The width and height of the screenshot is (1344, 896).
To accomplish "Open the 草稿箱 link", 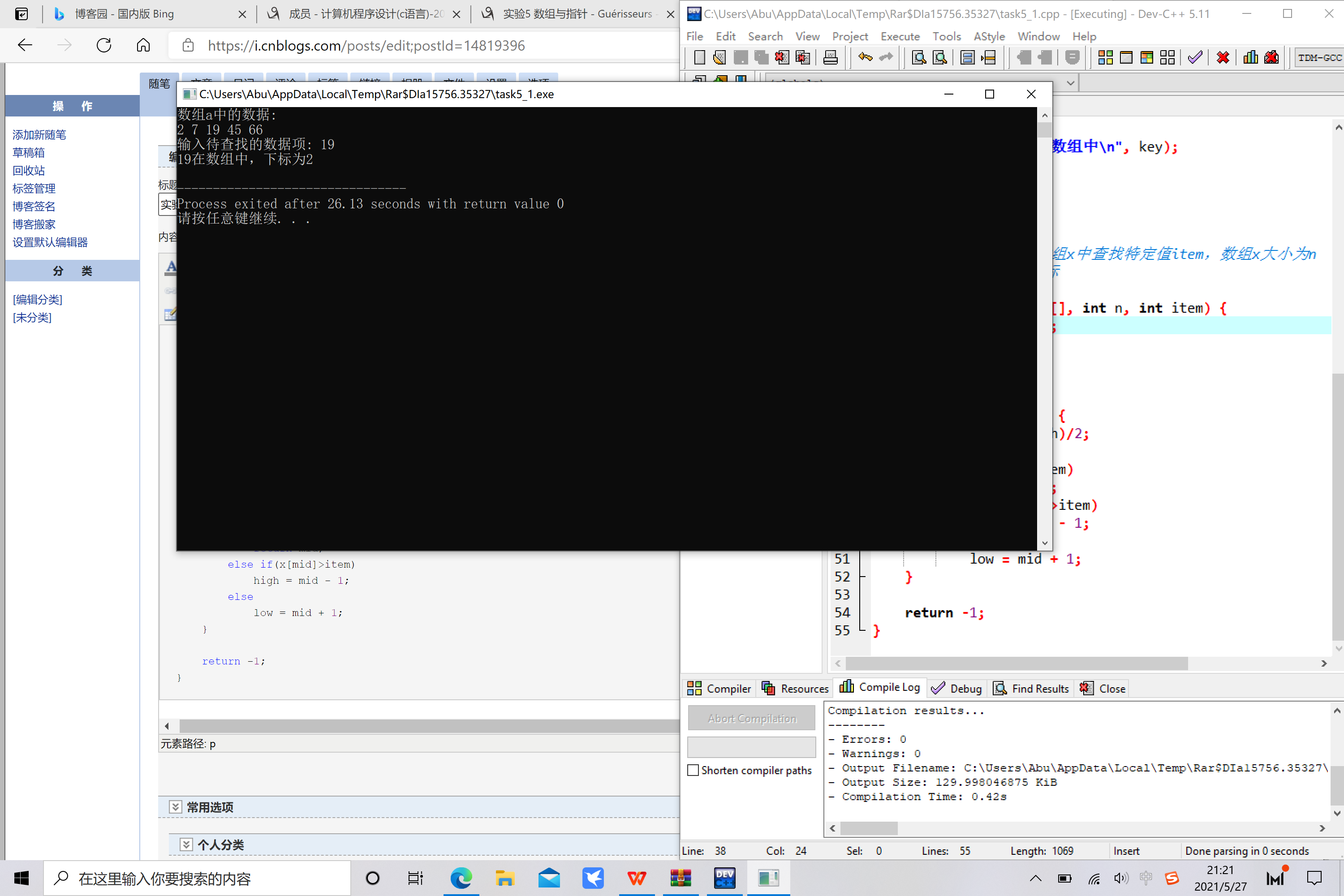I will pyautogui.click(x=29, y=153).
